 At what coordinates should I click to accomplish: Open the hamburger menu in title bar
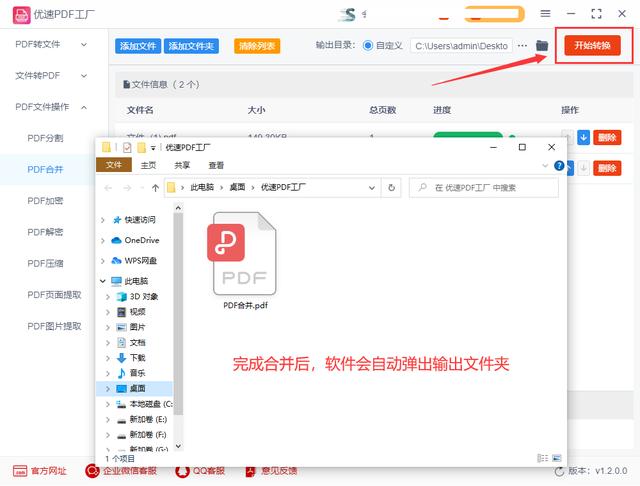pyautogui.click(x=545, y=13)
